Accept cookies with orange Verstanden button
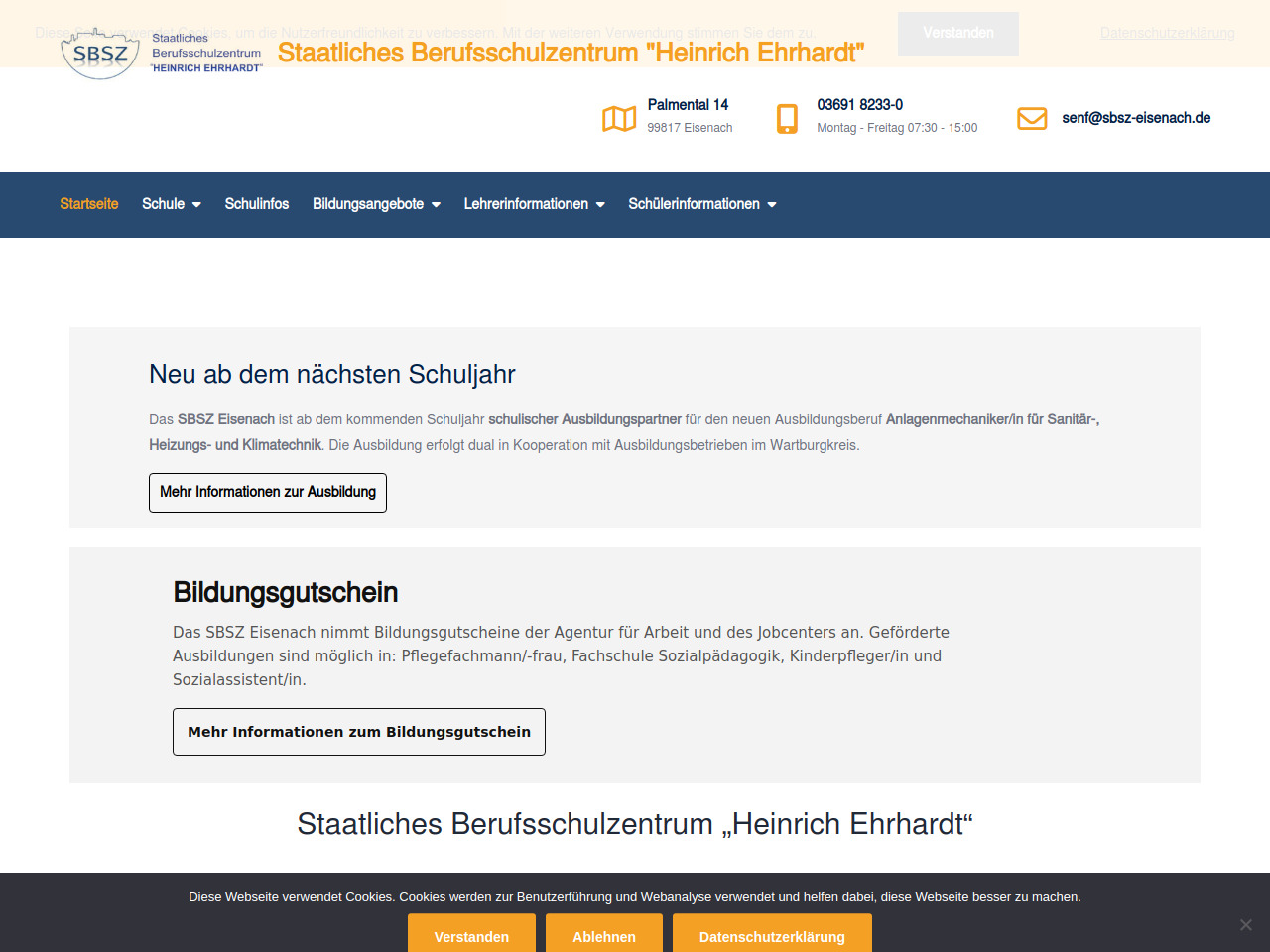Screen dimensions: 1270x952 [471, 936]
